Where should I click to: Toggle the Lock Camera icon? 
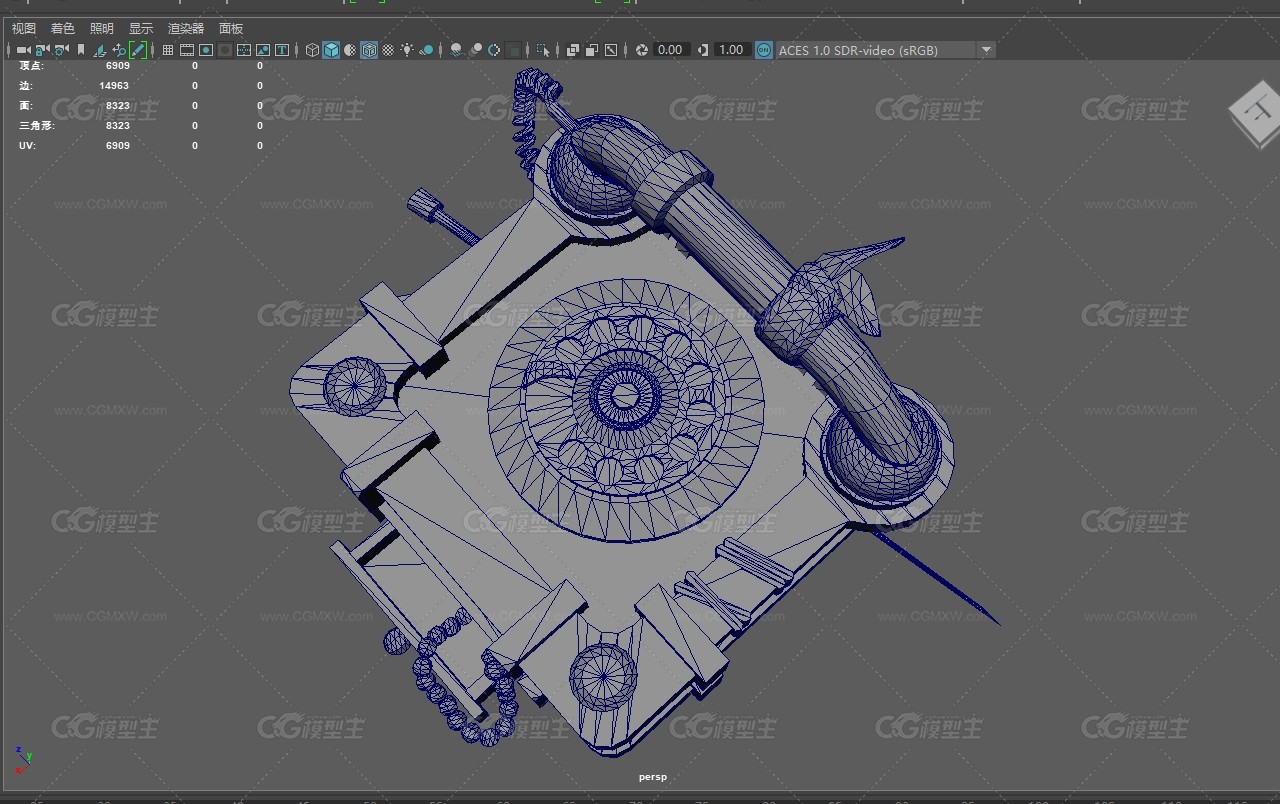coord(42,50)
